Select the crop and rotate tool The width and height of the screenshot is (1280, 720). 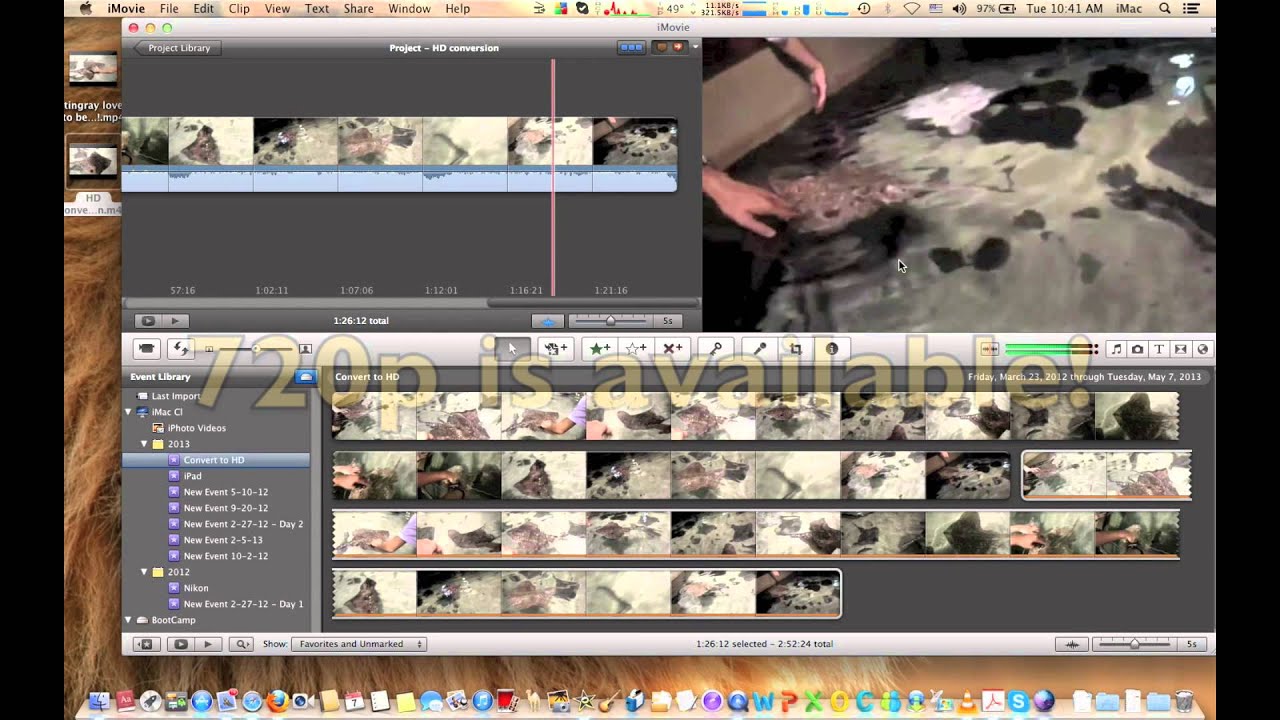click(796, 349)
